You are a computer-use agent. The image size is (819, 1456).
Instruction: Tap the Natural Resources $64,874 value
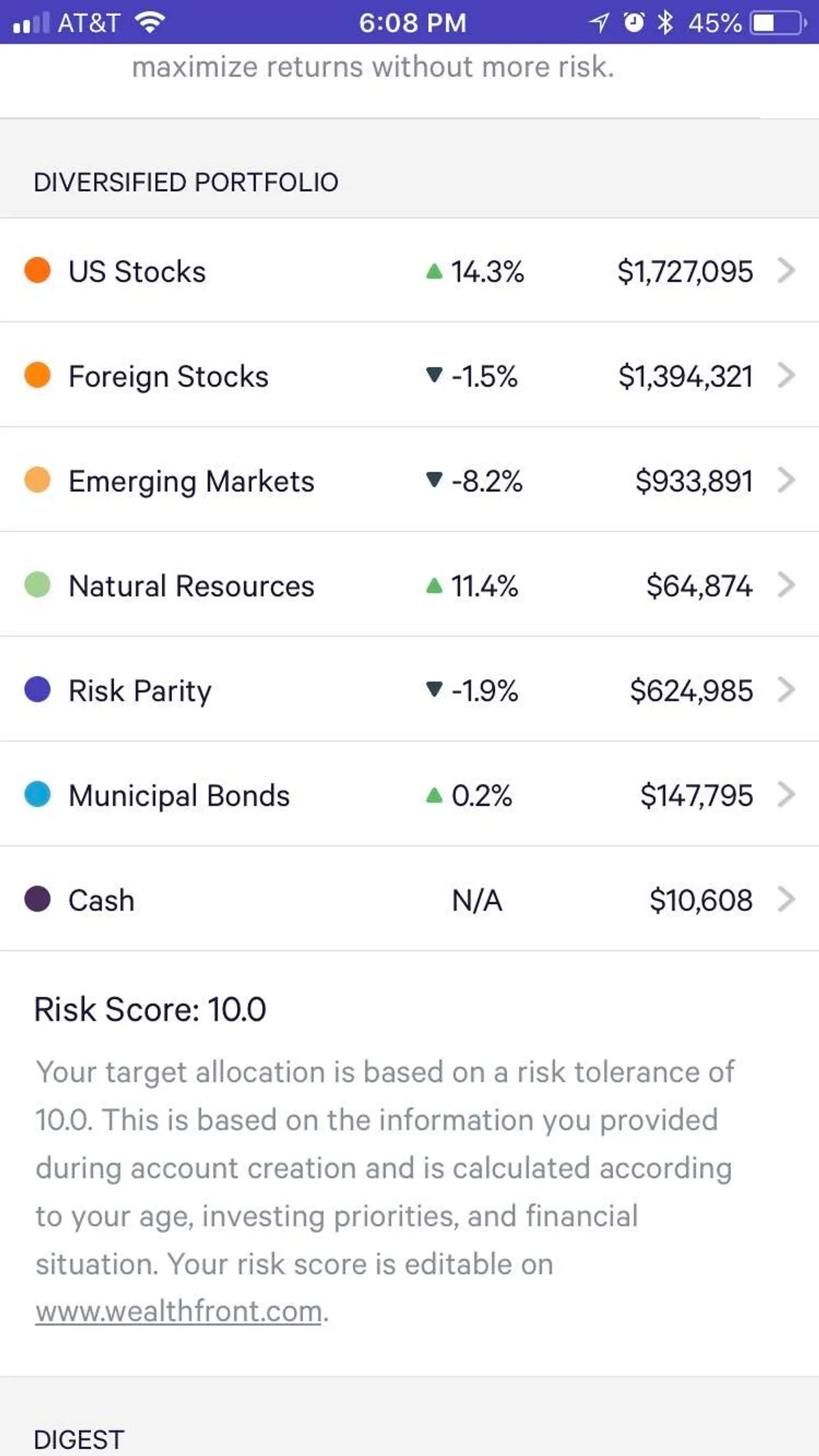[699, 586]
